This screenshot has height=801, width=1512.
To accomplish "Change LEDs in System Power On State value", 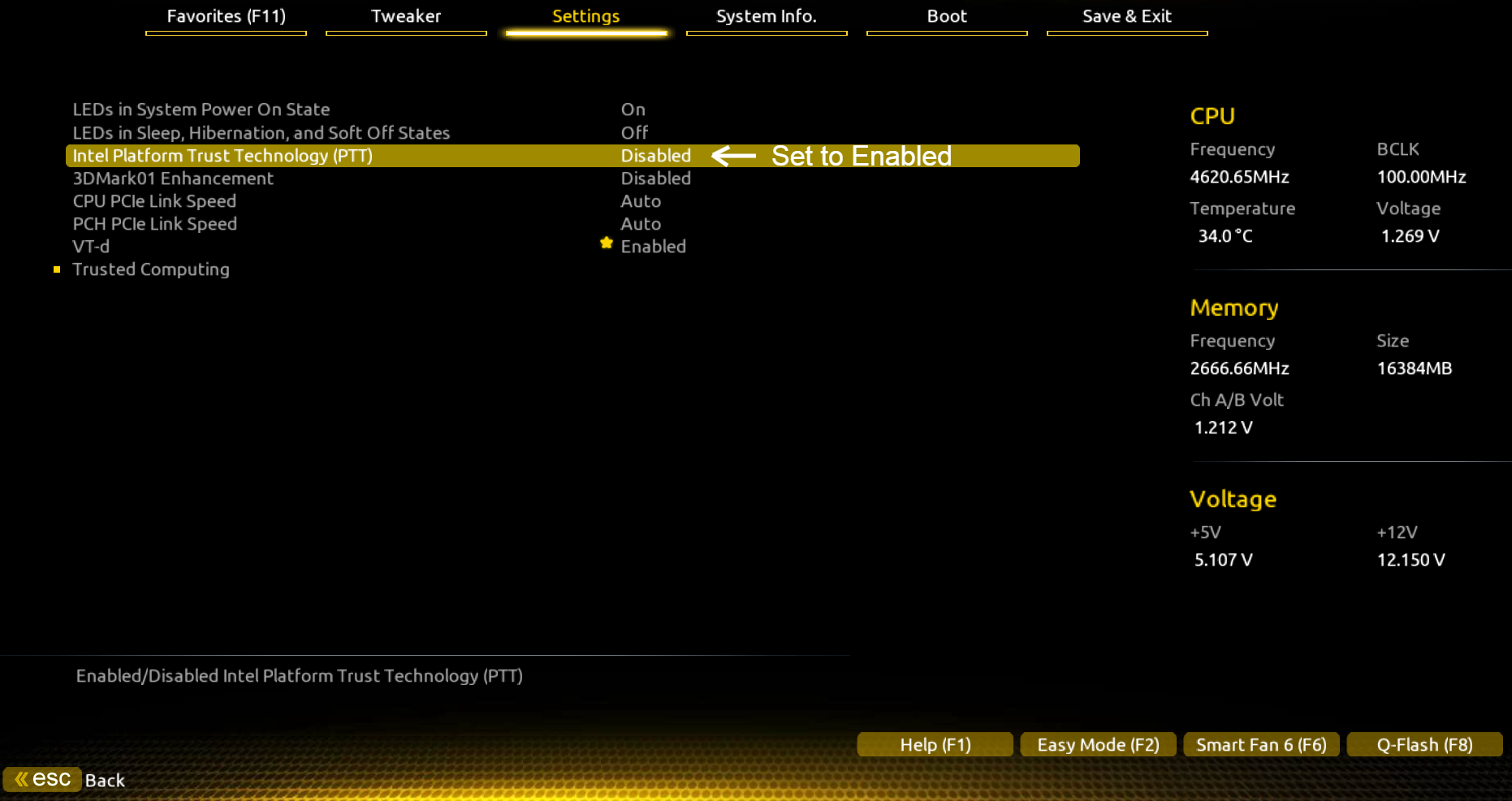I will [633, 110].
